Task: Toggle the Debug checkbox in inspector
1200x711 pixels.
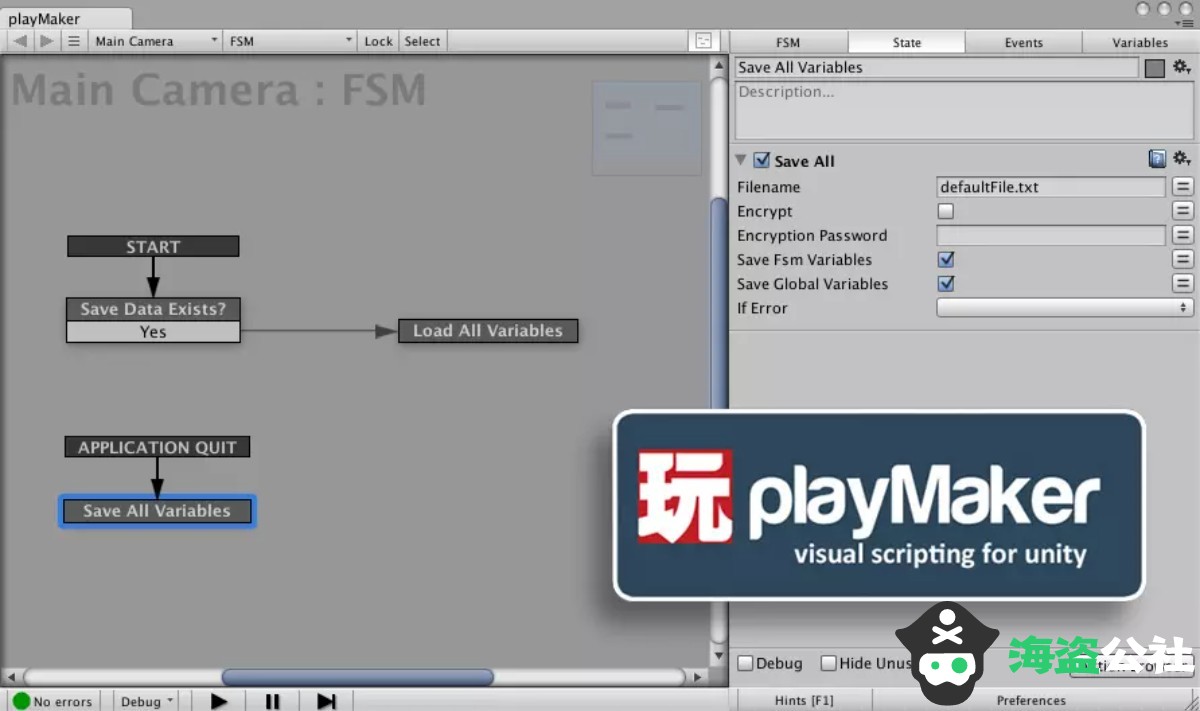Action: tap(745, 663)
